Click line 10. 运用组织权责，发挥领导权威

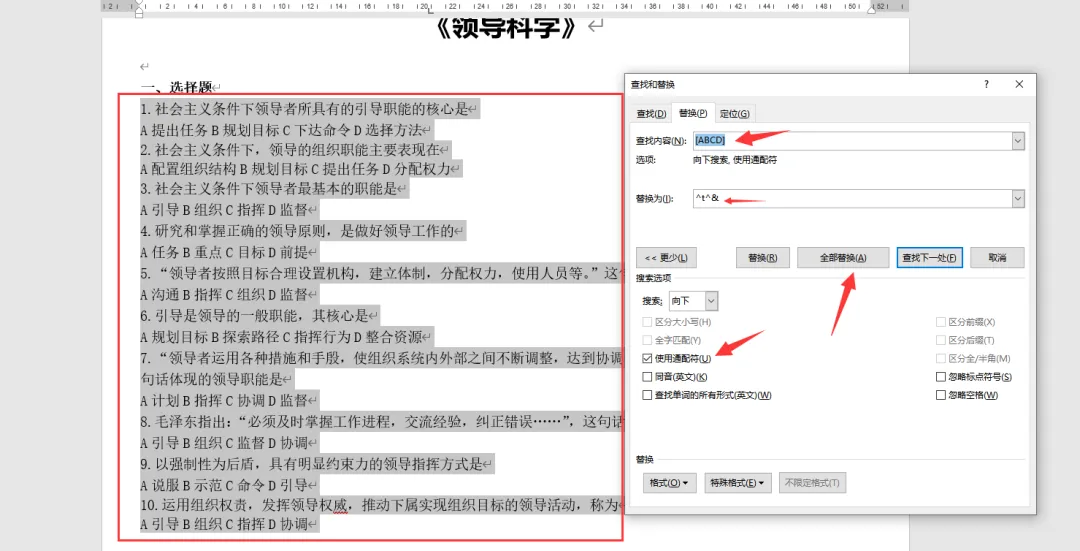coord(380,505)
